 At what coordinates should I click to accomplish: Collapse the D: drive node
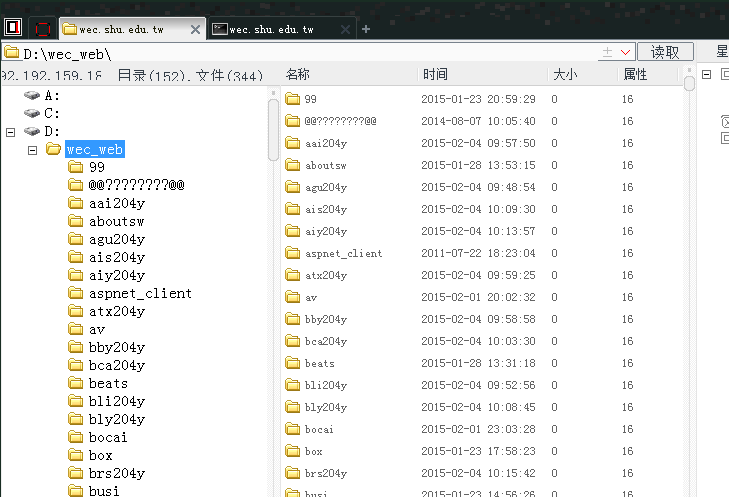[x=10, y=133]
